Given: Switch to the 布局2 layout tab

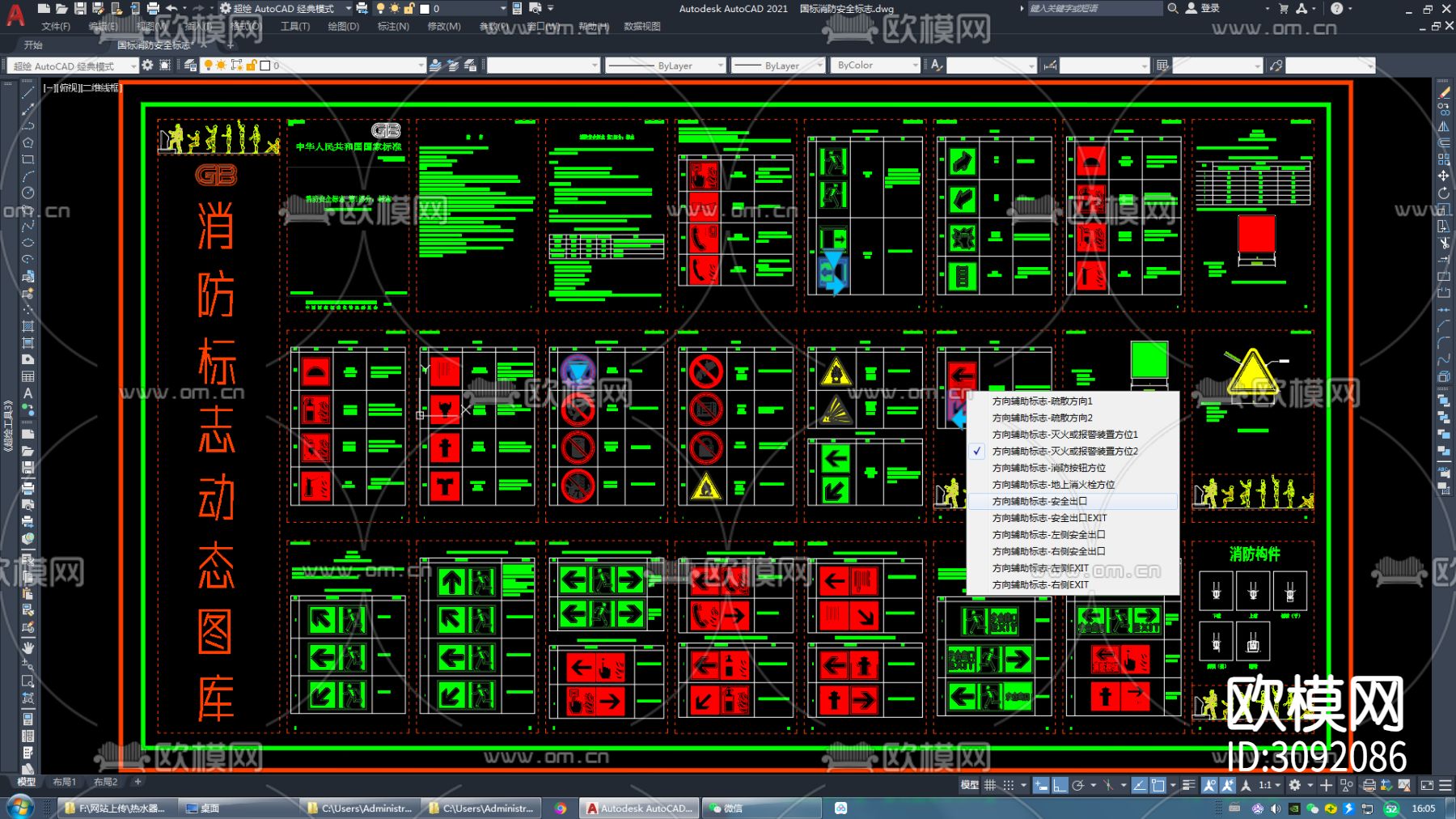Looking at the screenshot, I should coord(105,783).
